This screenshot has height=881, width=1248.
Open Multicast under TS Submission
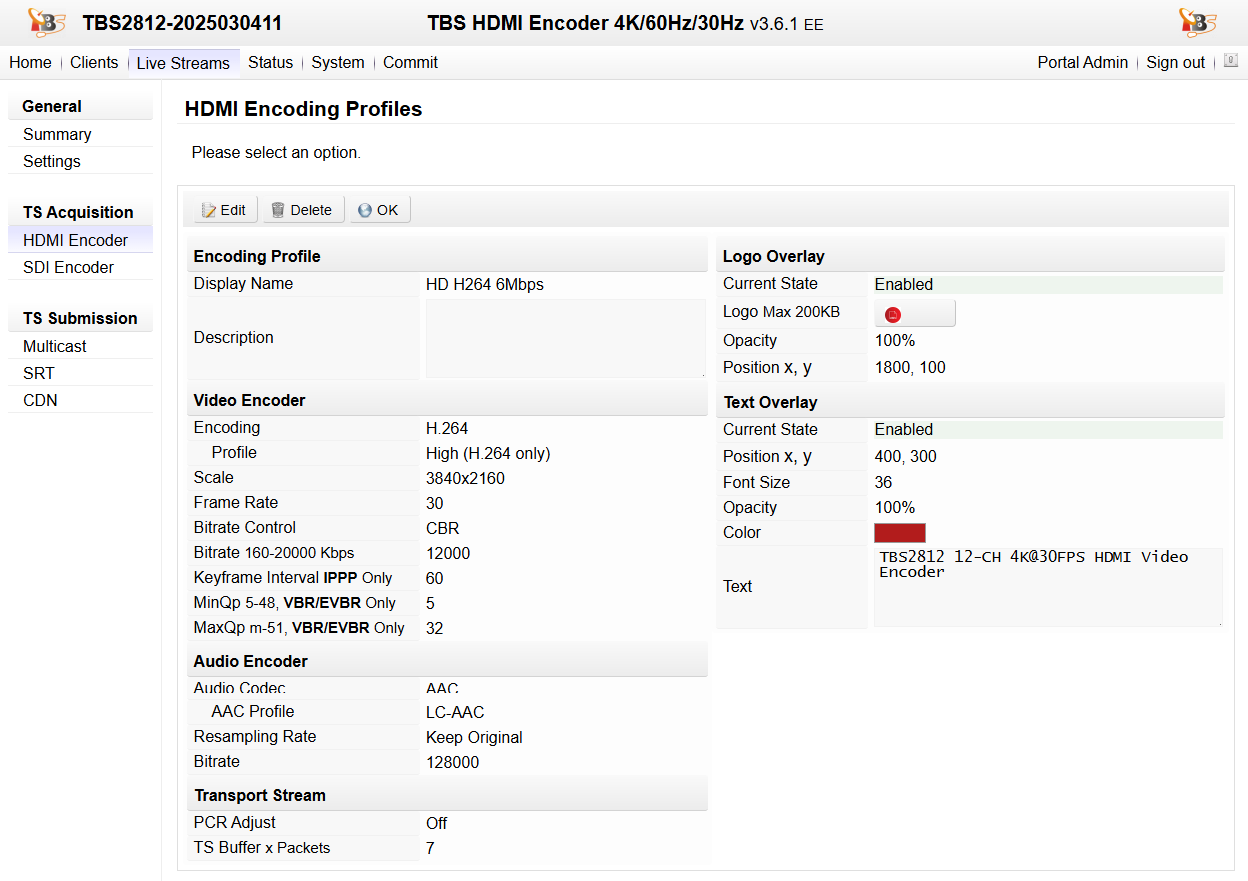tap(55, 346)
